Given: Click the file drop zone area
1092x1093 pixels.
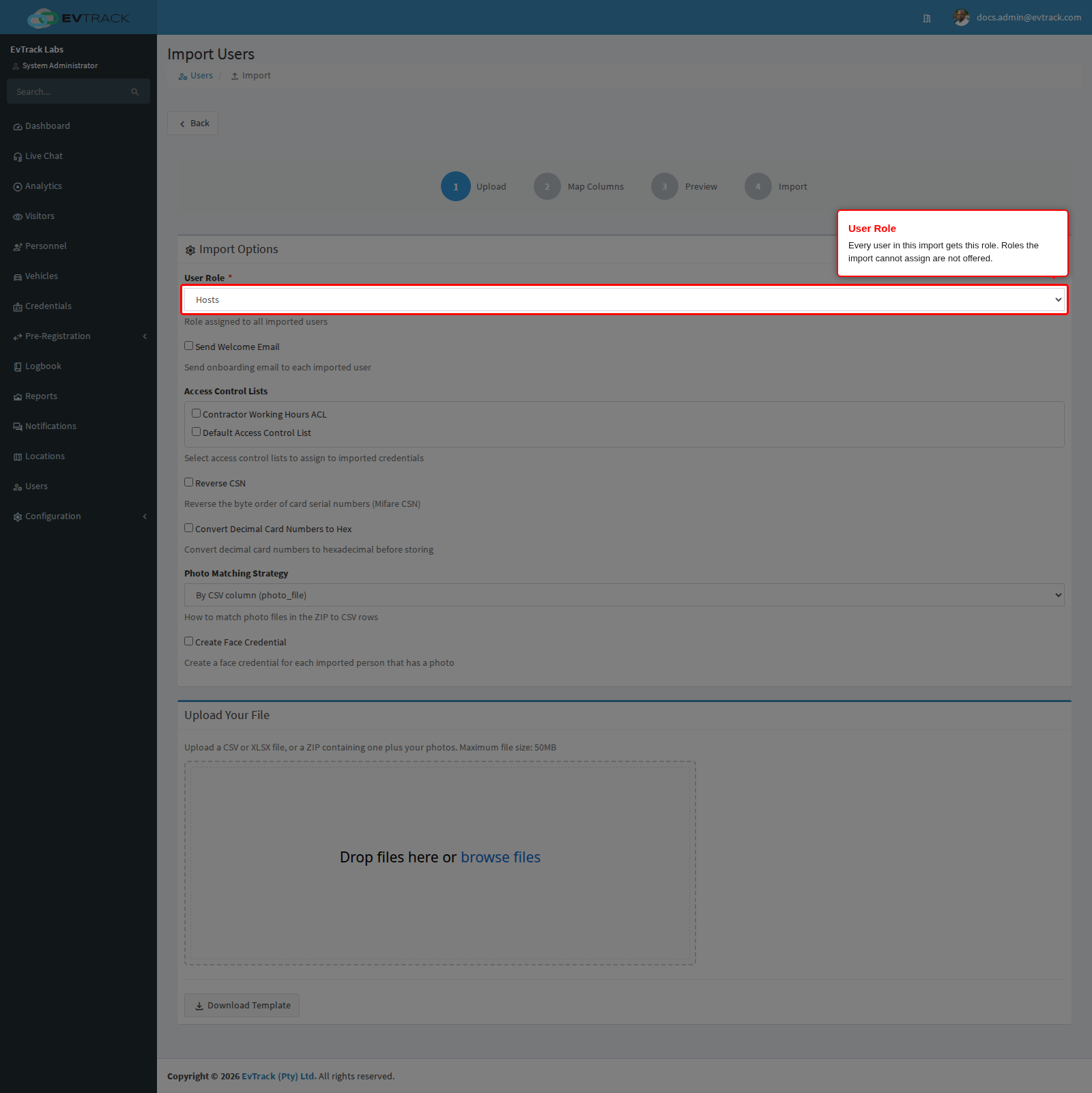Looking at the screenshot, I should (440, 863).
